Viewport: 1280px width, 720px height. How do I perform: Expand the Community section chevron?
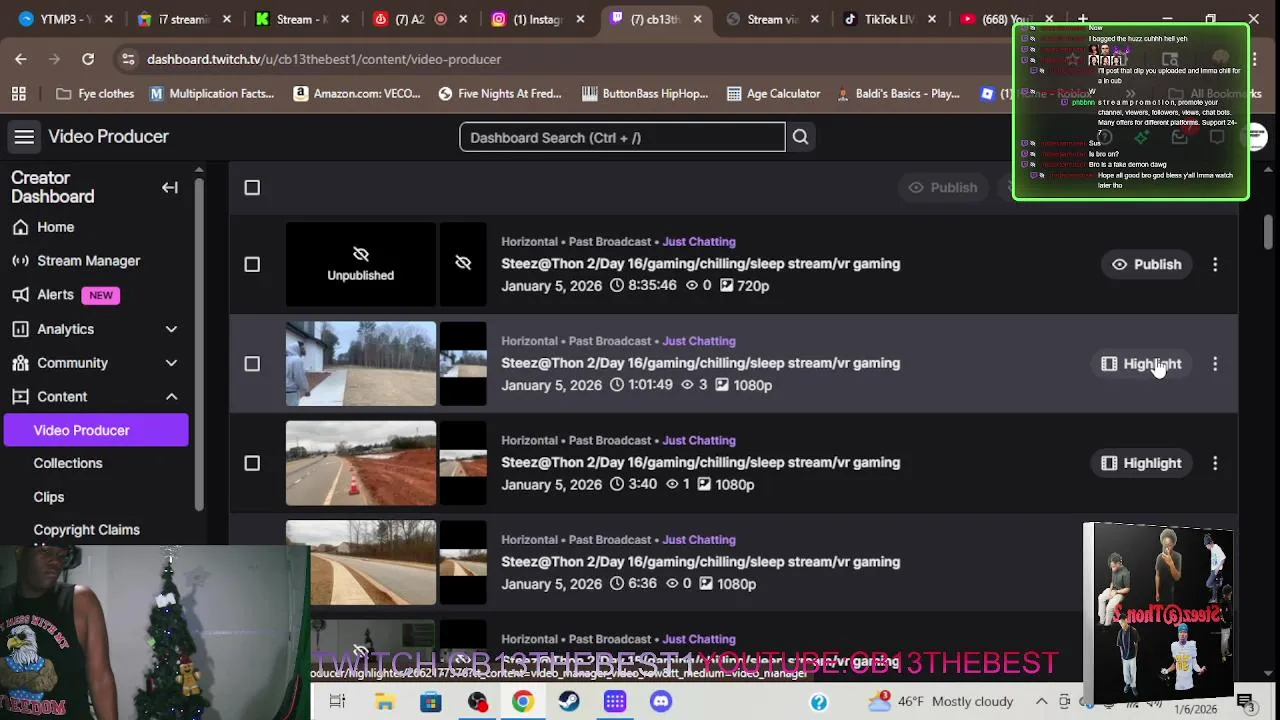pos(171,363)
